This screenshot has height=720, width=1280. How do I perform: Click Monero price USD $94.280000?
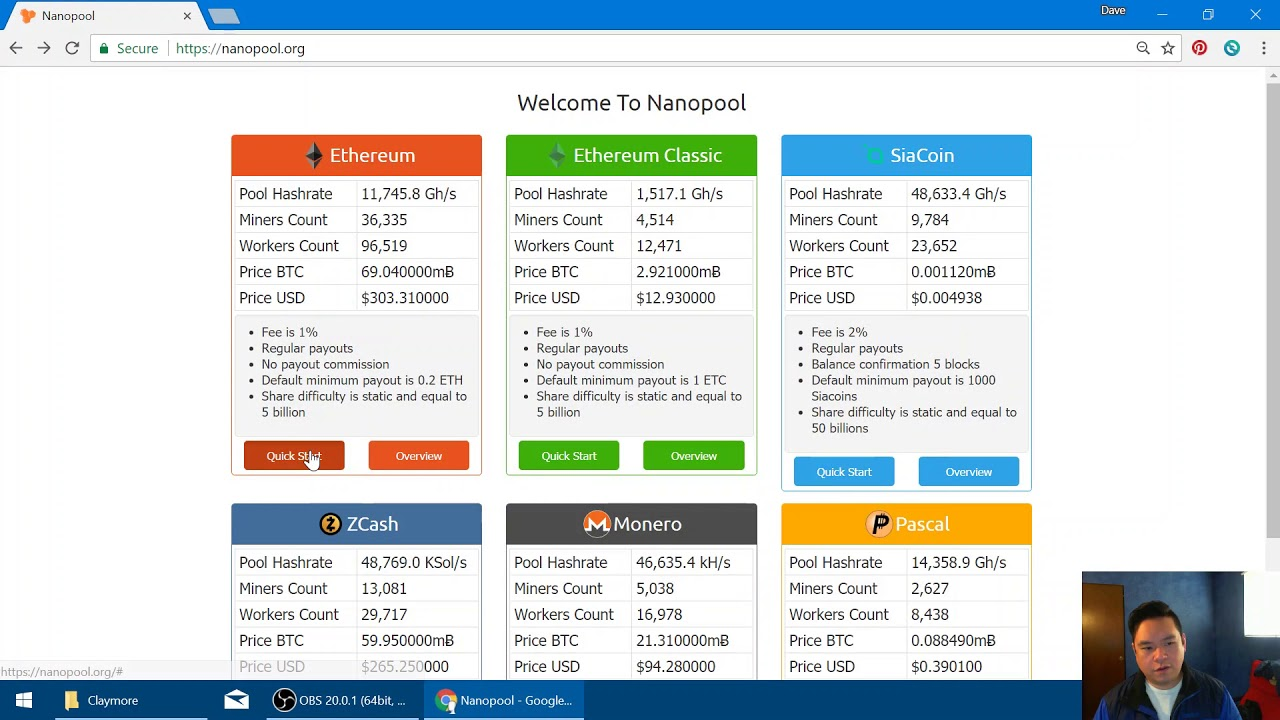click(x=676, y=667)
